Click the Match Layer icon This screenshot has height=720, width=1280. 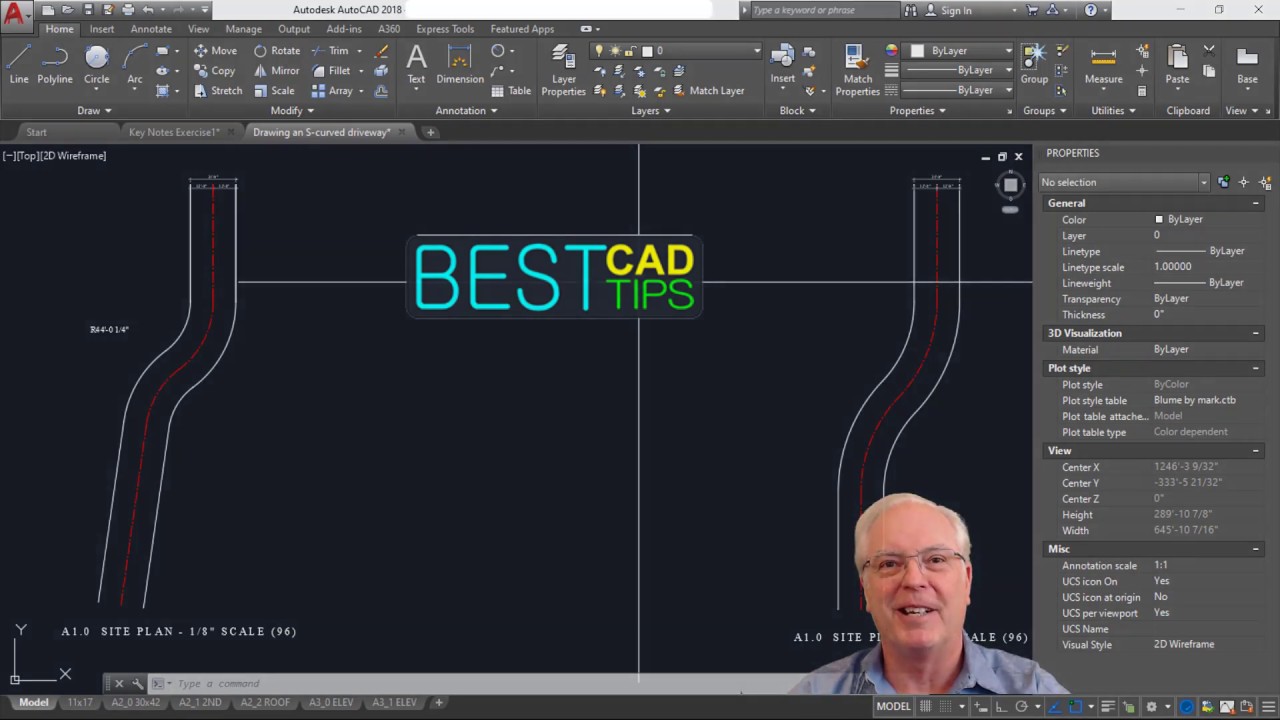(x=707, y=91)
